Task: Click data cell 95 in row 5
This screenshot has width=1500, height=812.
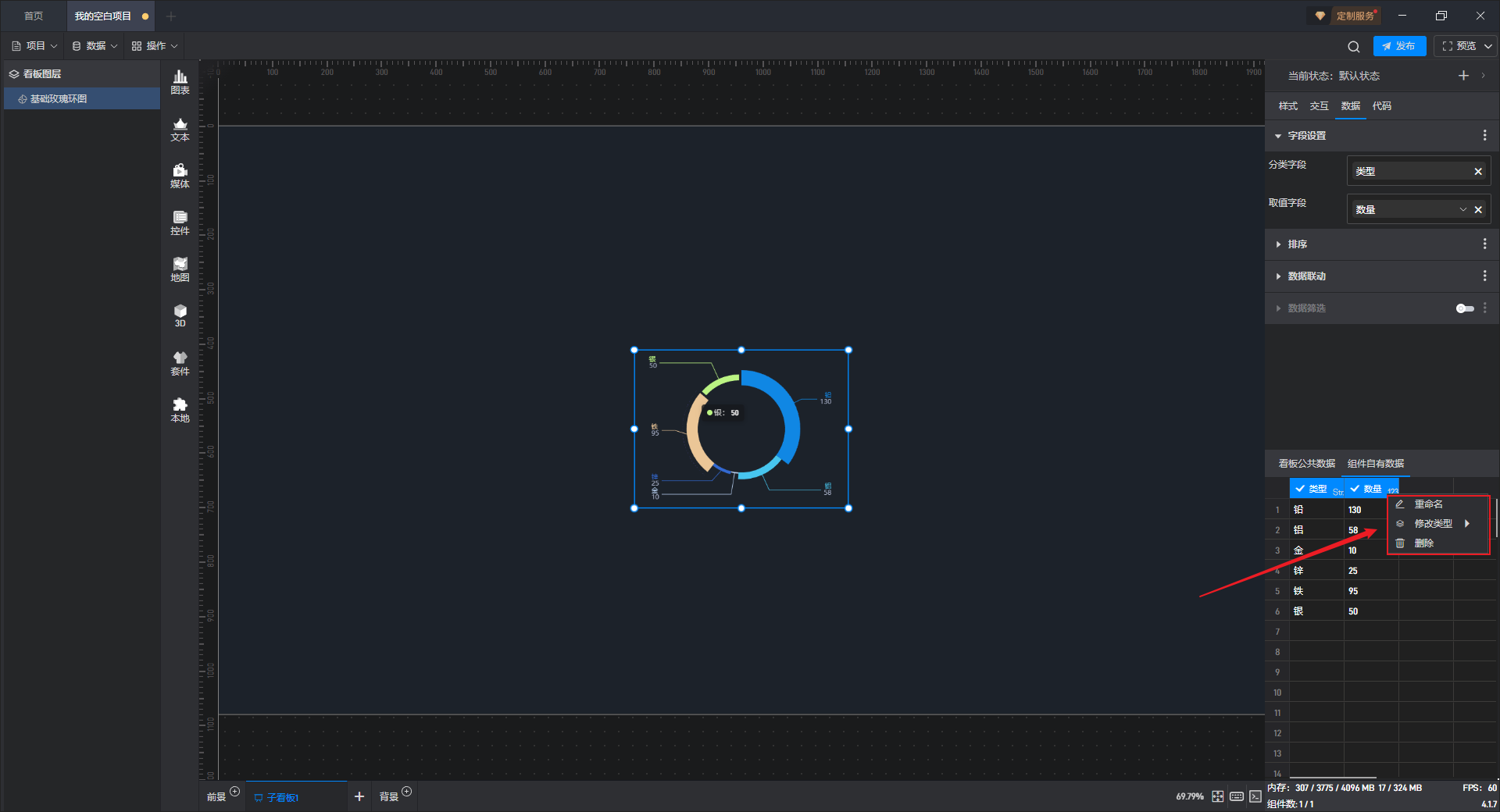Action: pos(1371,591)
